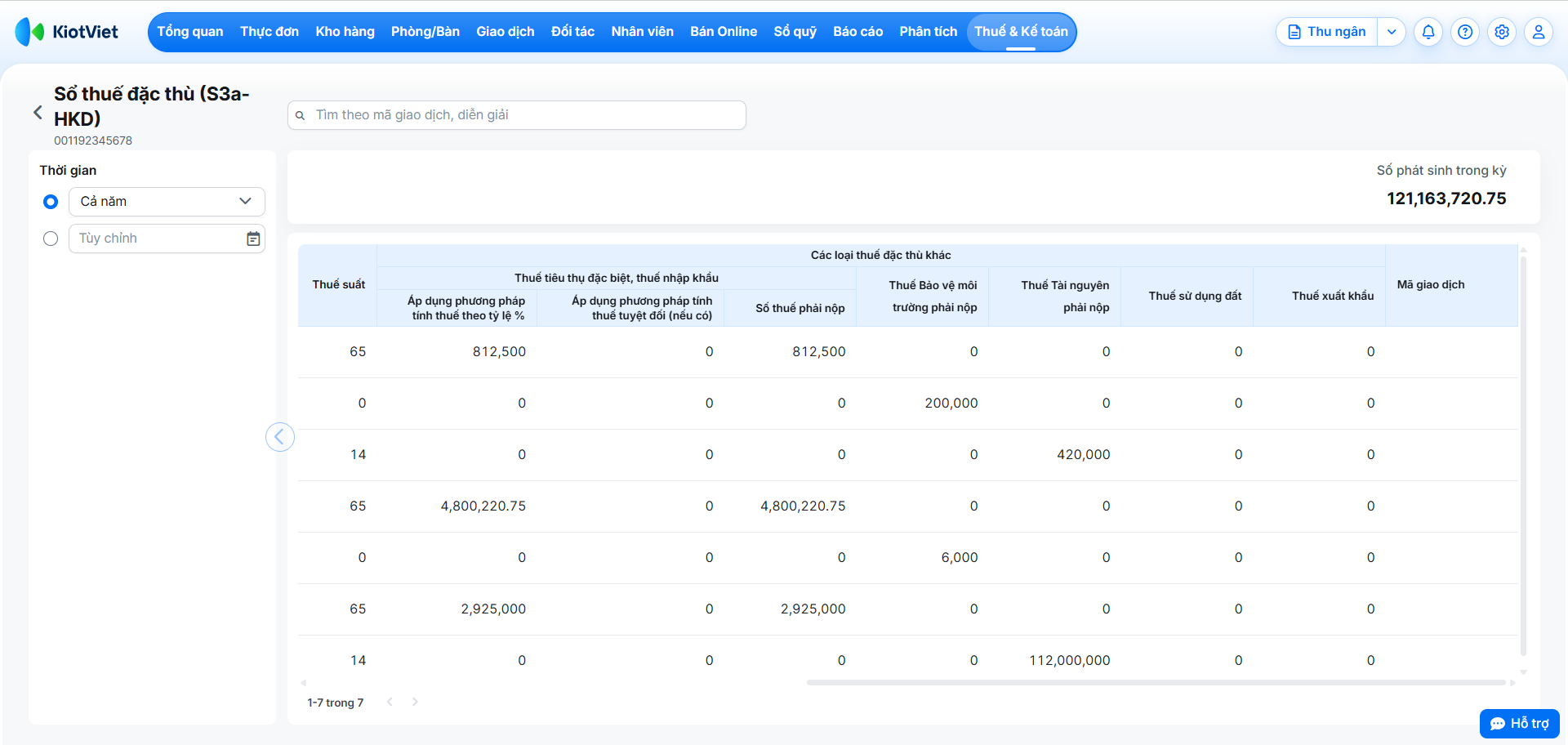Click the horizontal scrollbar below the table
The height and width of the screenshot is (745, 1568).
[x=1156, y=682]
